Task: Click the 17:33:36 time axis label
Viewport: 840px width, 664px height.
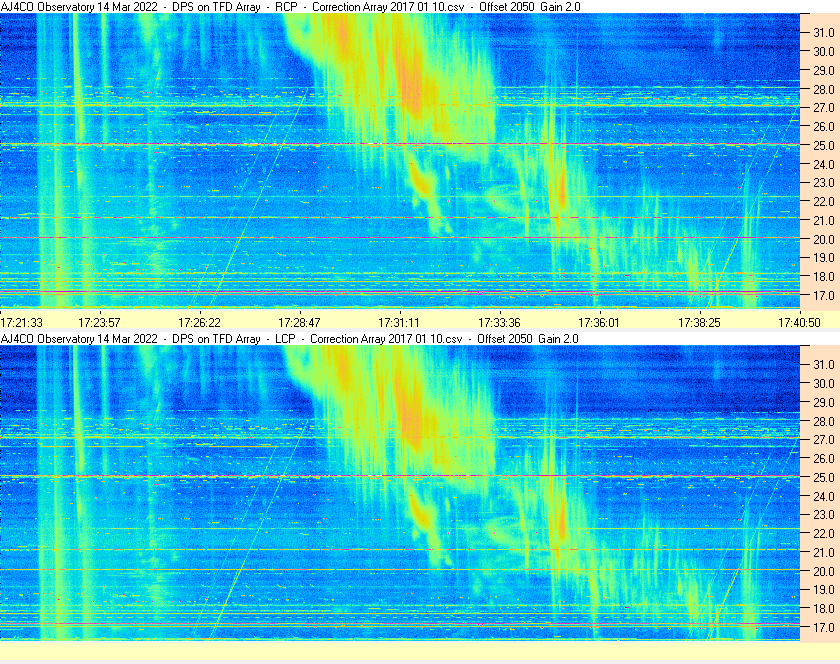Action: 499,322
